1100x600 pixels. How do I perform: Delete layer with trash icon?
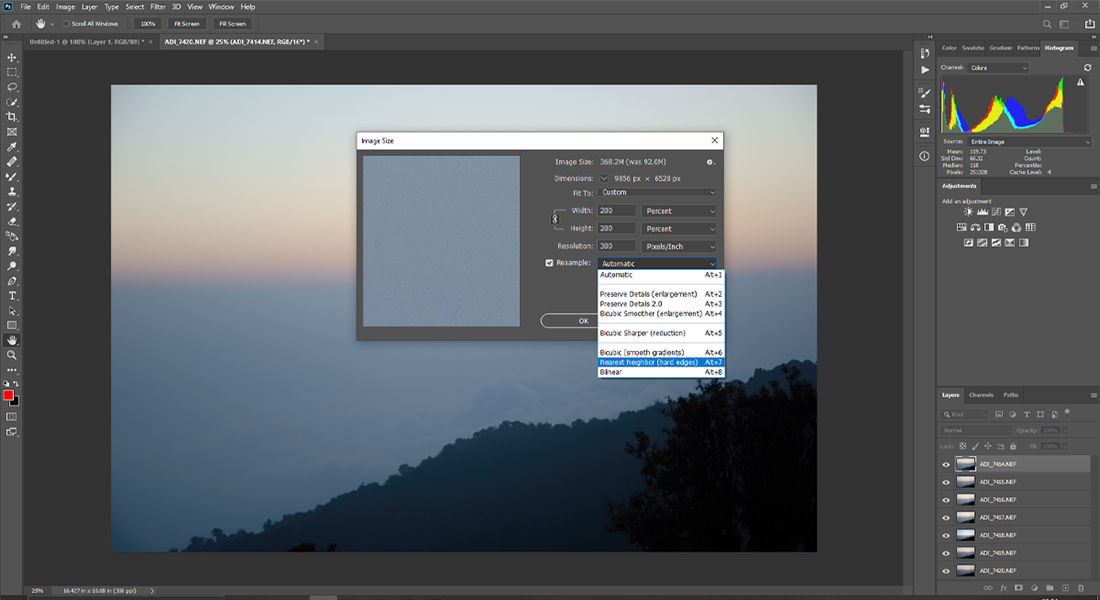pyautogui.click(x=1080, y=587)
